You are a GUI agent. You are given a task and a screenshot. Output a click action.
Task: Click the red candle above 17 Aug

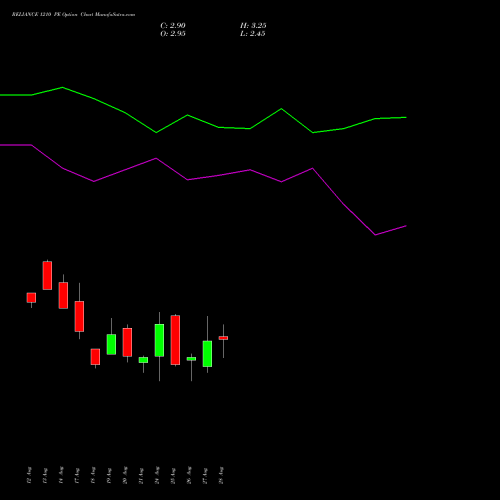tap(79, 316)
